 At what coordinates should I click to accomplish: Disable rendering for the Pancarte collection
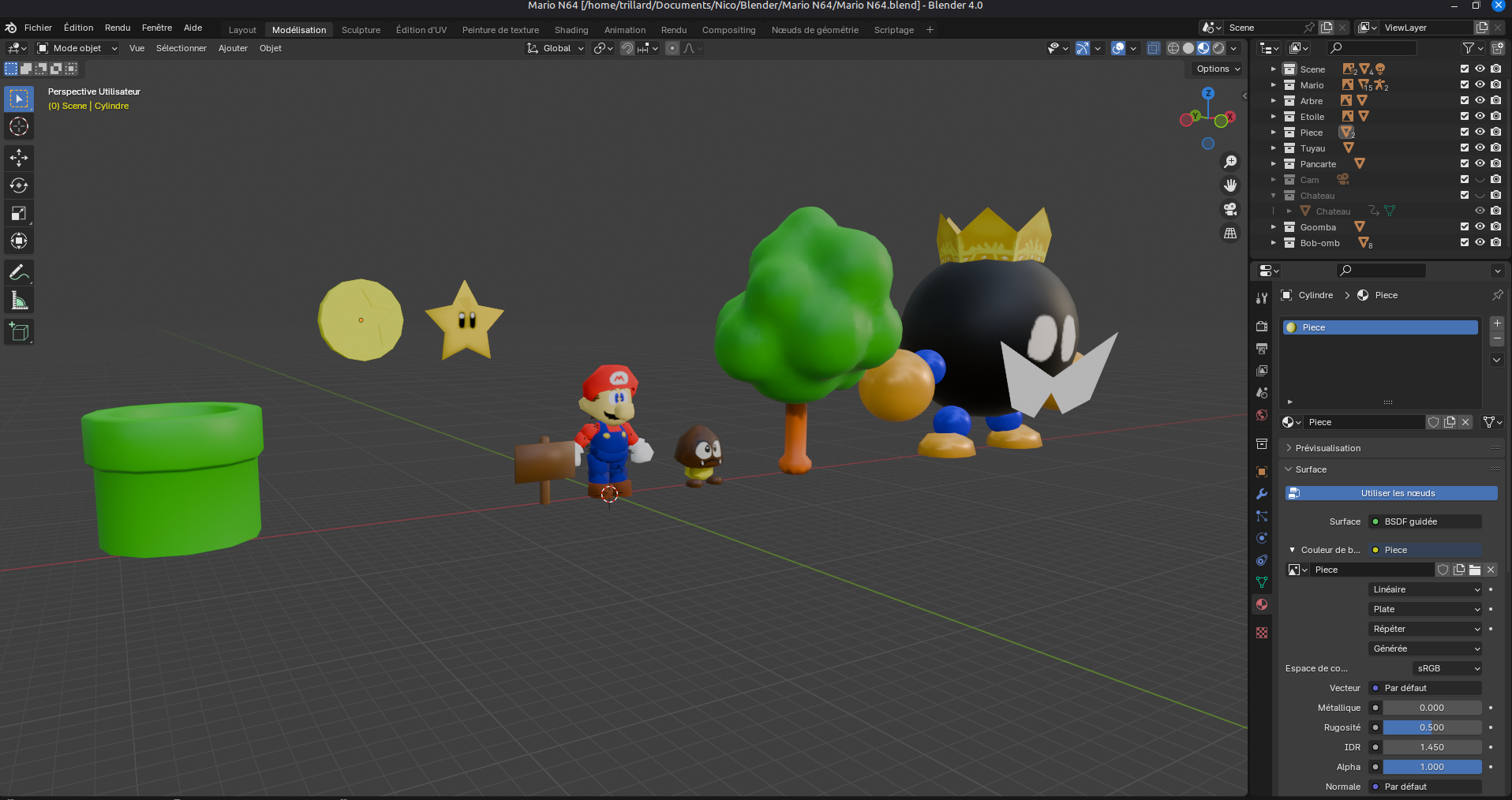click(x=1496, y=163)
